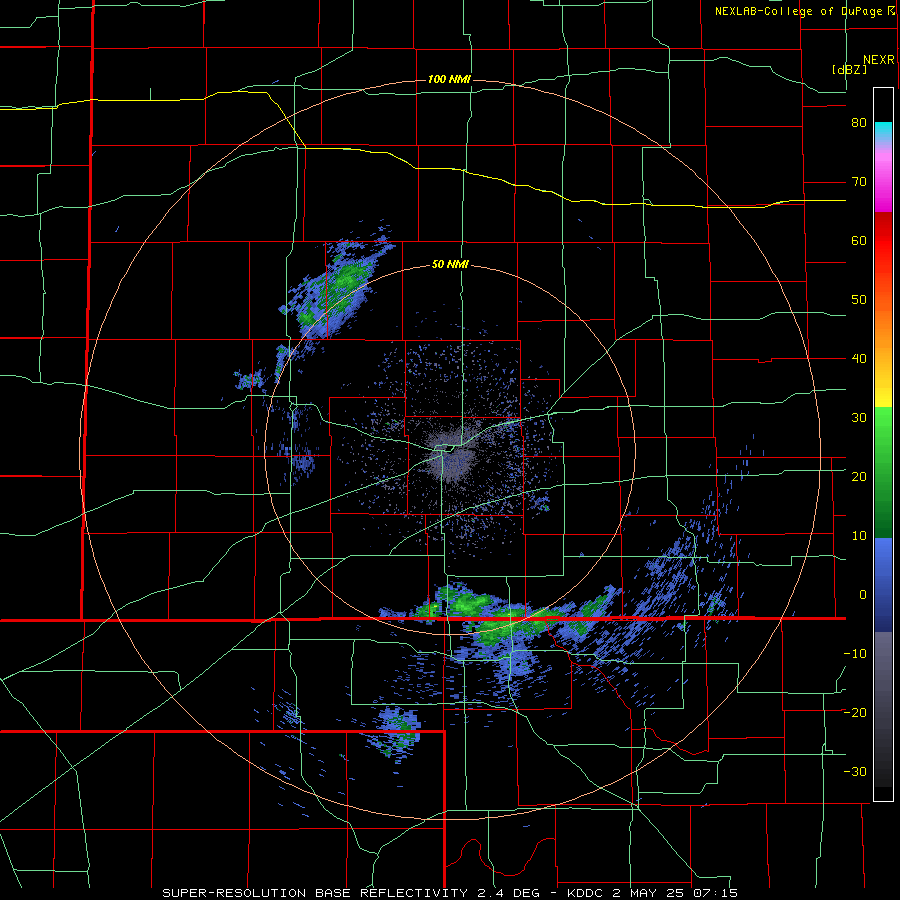Click the NEXR label above the color scale
900x900 pixels.
pos(878,60)
